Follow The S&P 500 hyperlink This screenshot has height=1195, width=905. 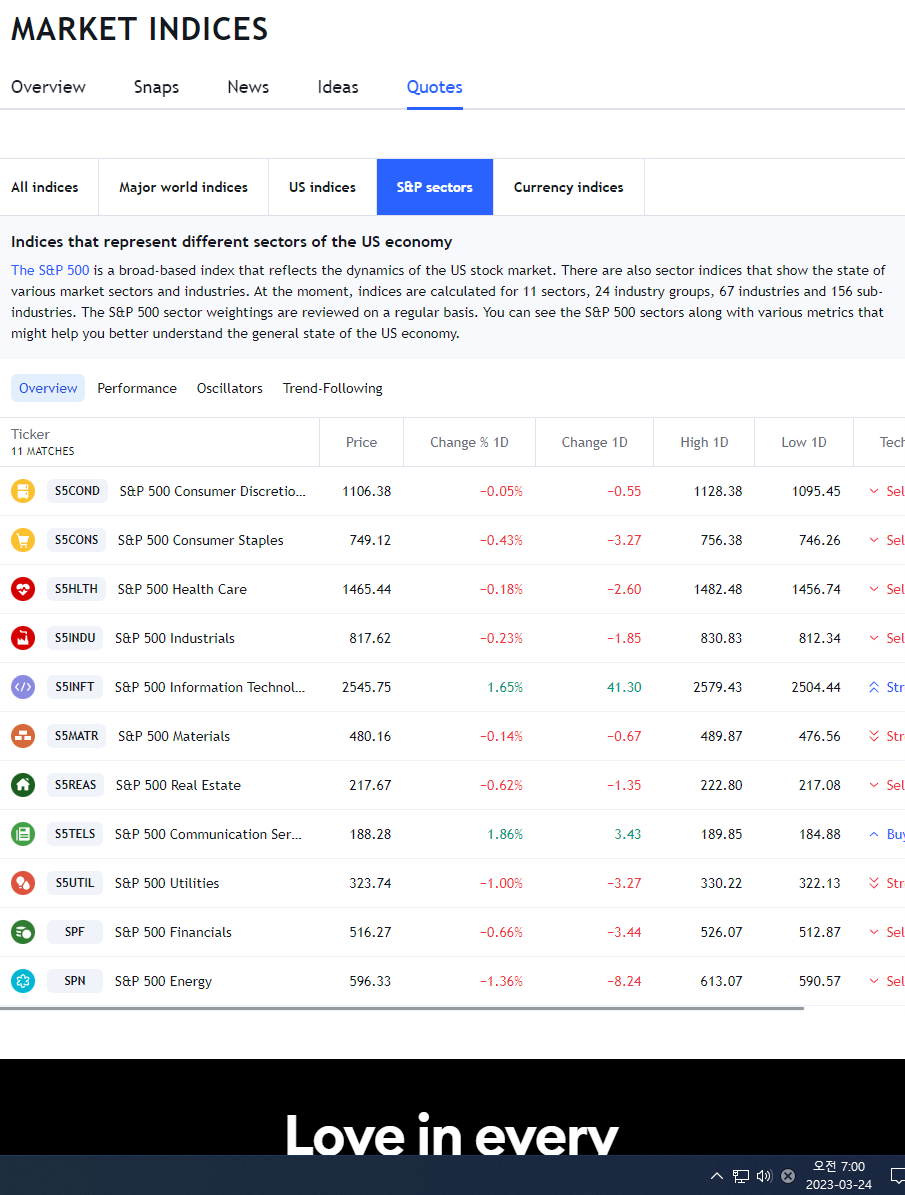coord(50,270)
